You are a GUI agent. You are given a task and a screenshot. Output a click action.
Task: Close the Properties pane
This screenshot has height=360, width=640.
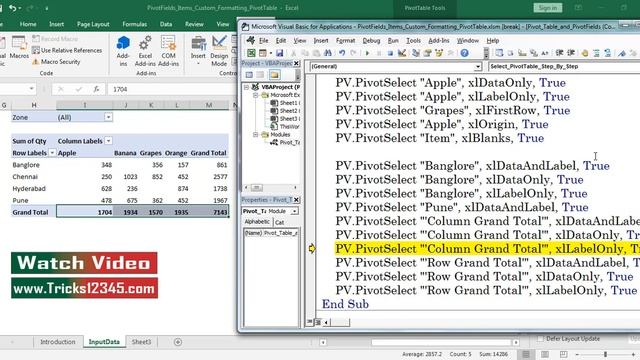click(296, 200)
